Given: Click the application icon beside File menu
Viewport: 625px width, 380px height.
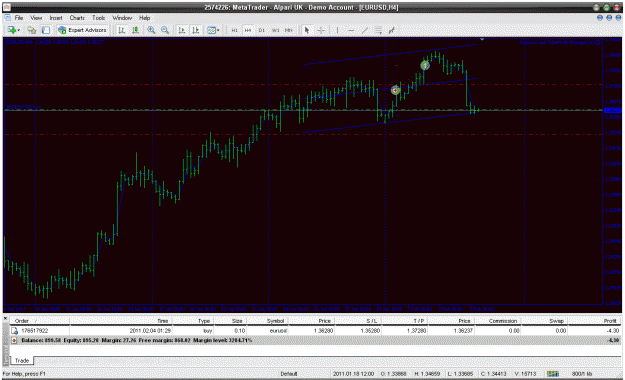Looking at the screenshot, I should (7, 18).
